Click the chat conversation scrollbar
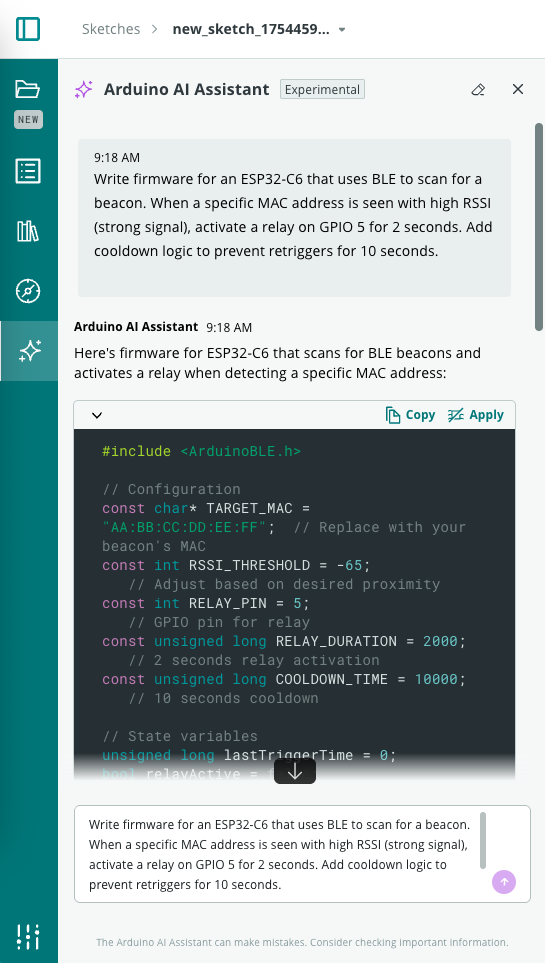Image resolution: width=545 pixels, height=963 pixels. tap(539, 227)
